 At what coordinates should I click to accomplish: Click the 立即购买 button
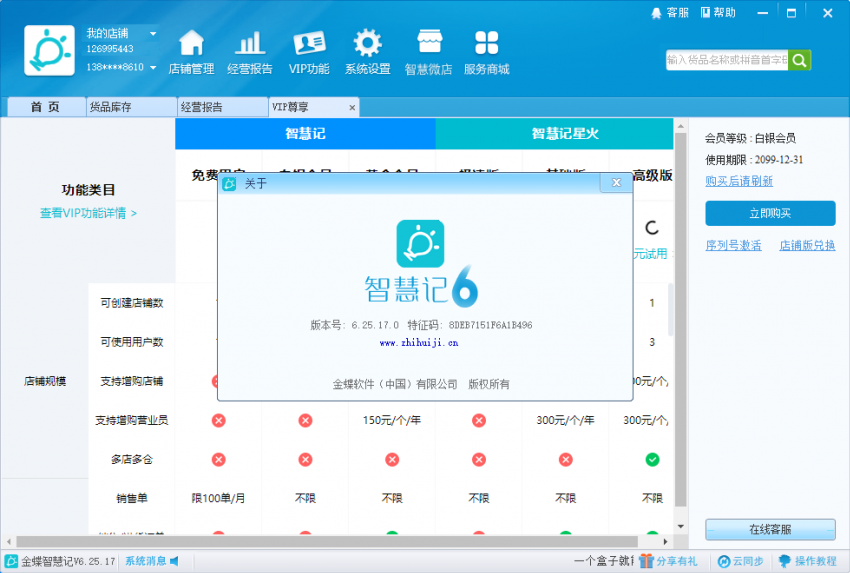click(770, 213)
